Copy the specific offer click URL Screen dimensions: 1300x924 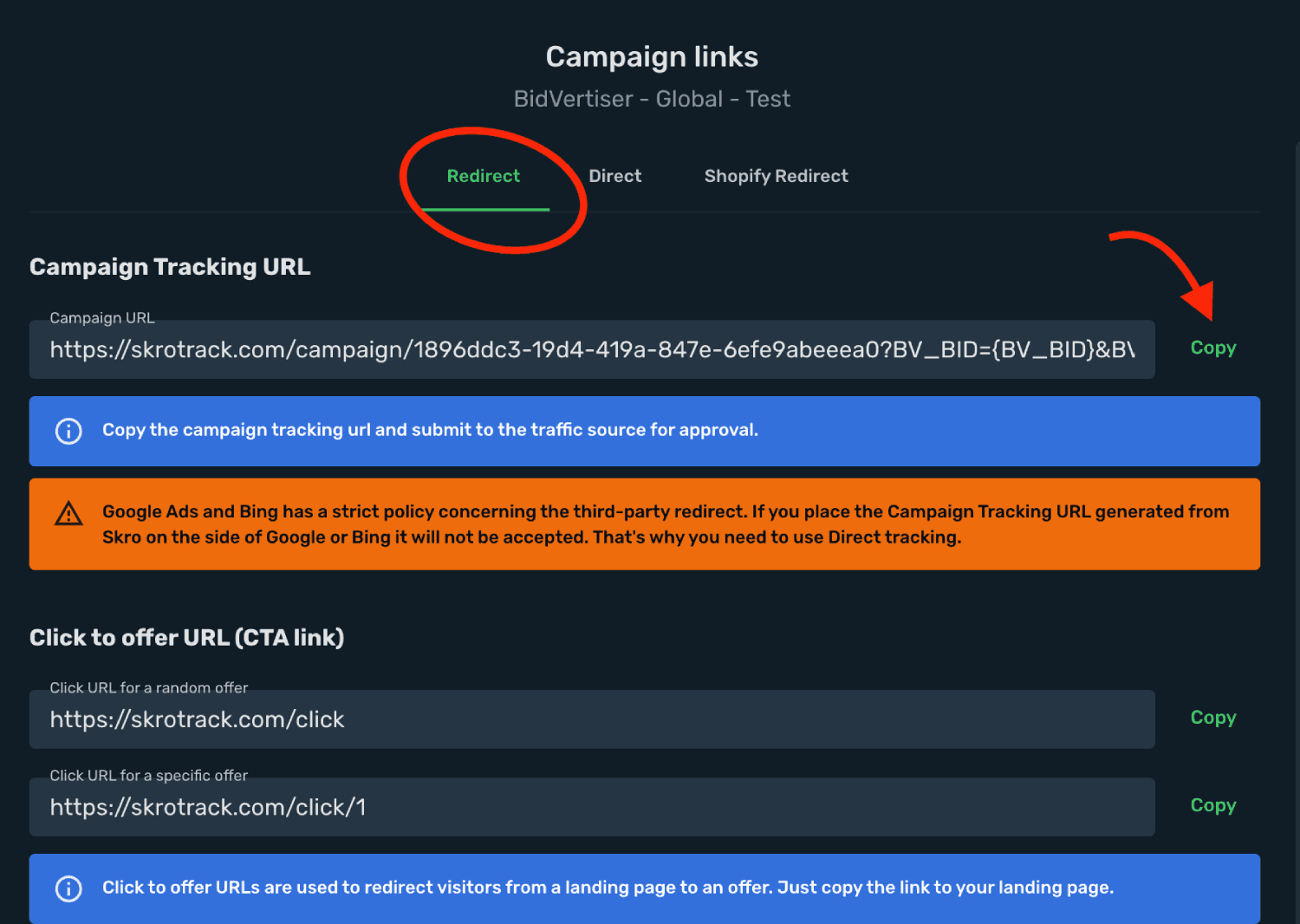tap(1213, 805)
